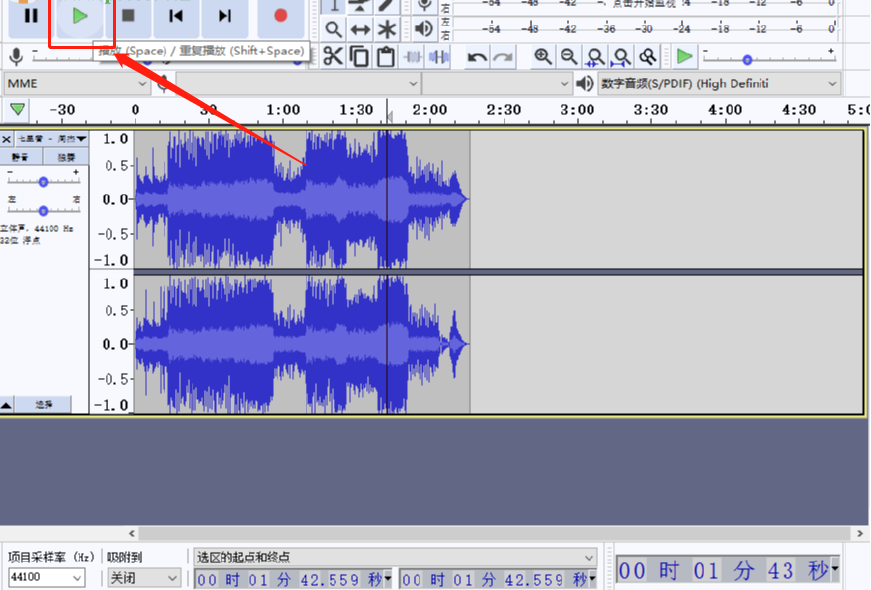The image size is (871, 590).
Task: Redo the last undone action
Action: click(x=503, y=57)
